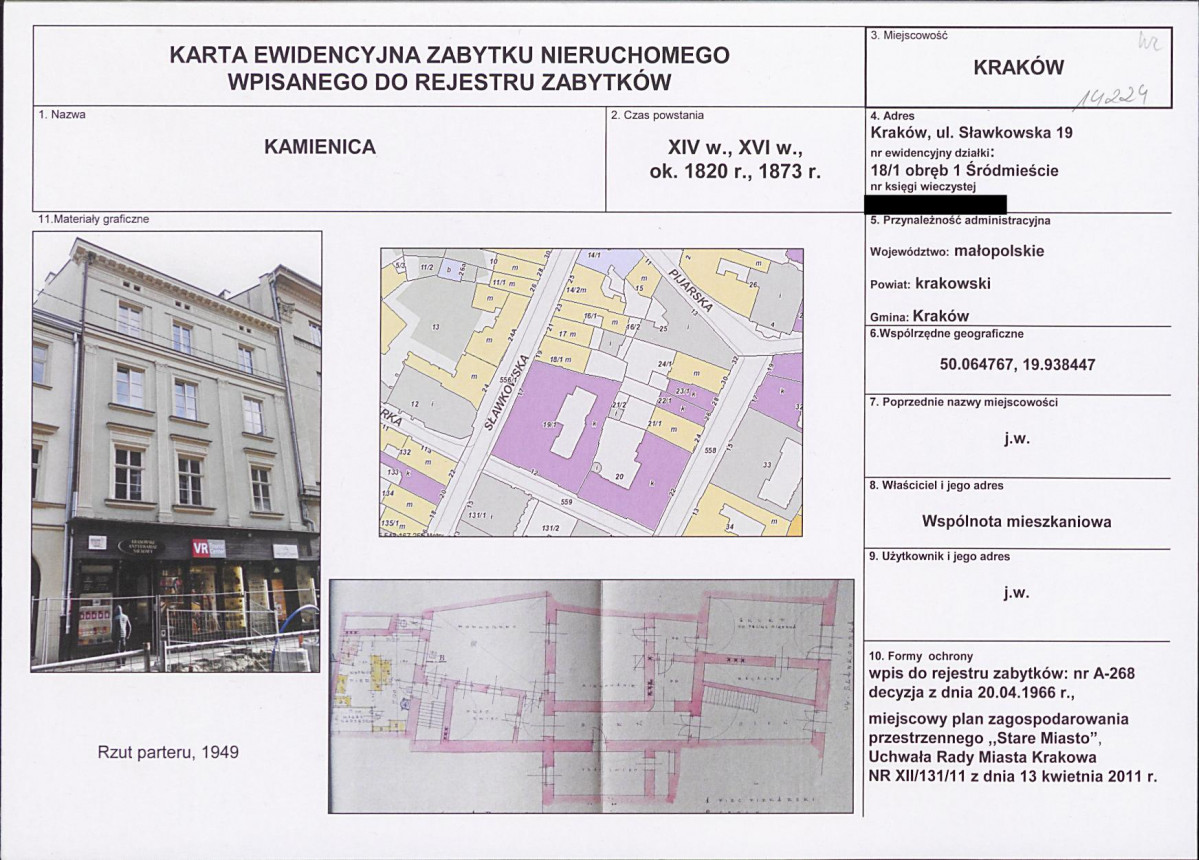The image size is (1199, 860).
Task: Click the label '6.Współrzędne geograficzne'
Action: 946,333
